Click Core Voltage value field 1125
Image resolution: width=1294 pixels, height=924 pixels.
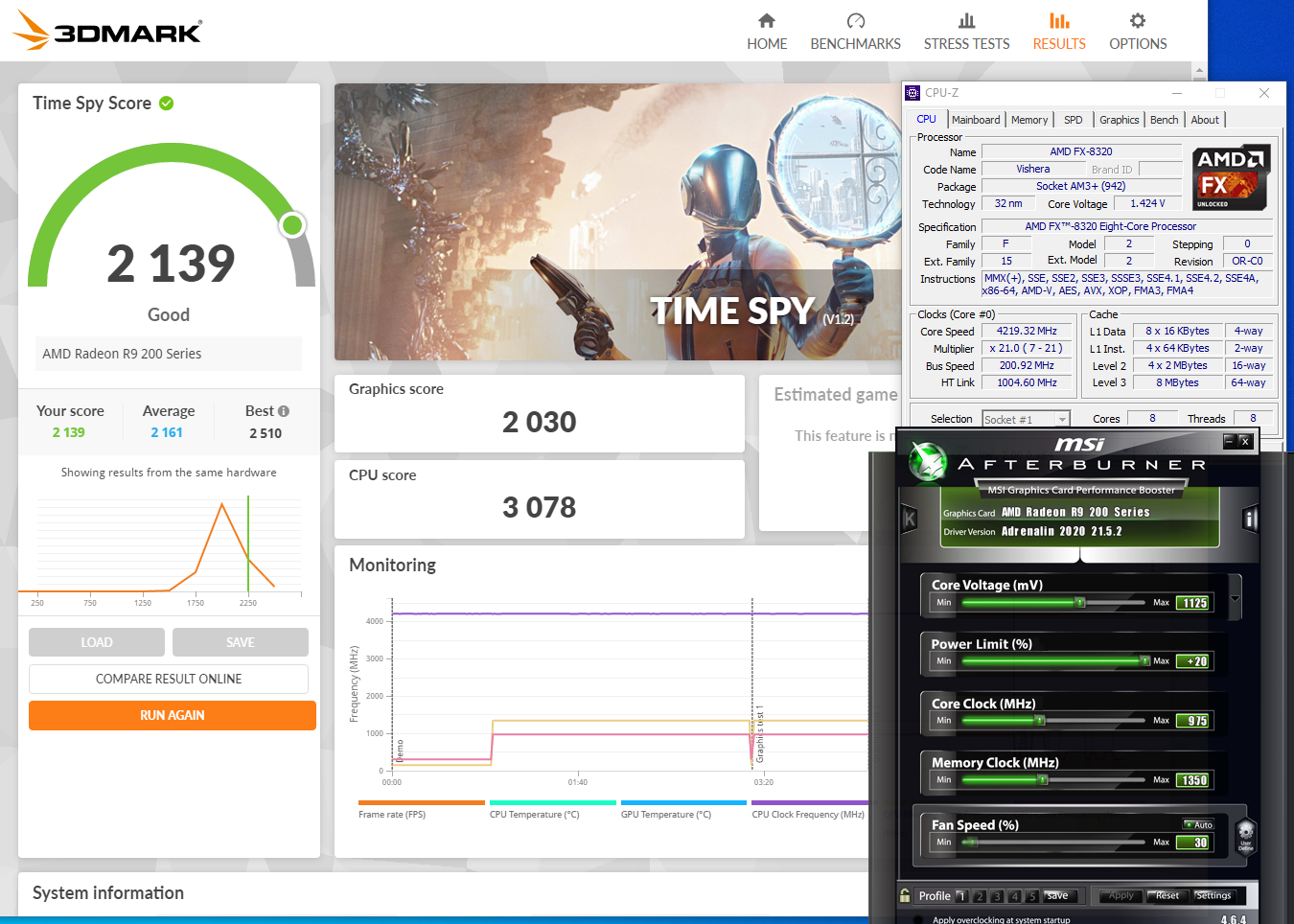point(1194,603)
